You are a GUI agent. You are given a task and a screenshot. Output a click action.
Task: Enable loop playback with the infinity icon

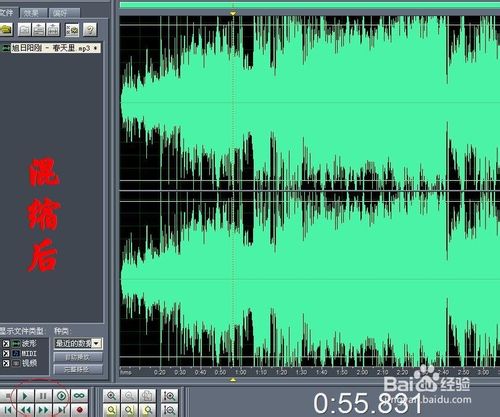[x=79, y=396]
